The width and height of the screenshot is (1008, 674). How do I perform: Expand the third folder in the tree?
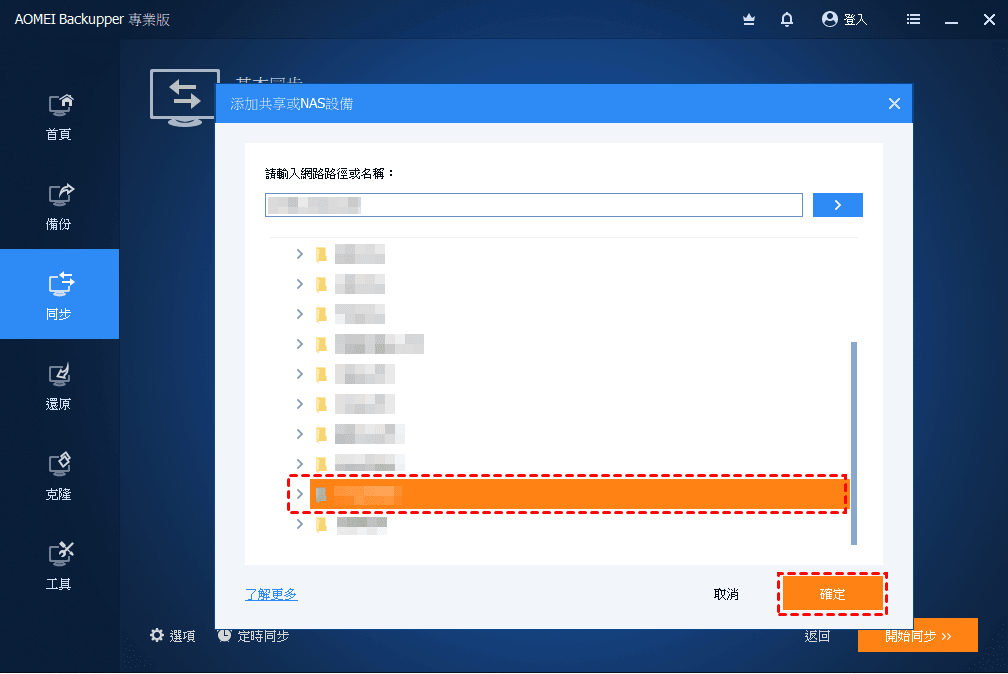pyautogui.click(x=300, y=314)
